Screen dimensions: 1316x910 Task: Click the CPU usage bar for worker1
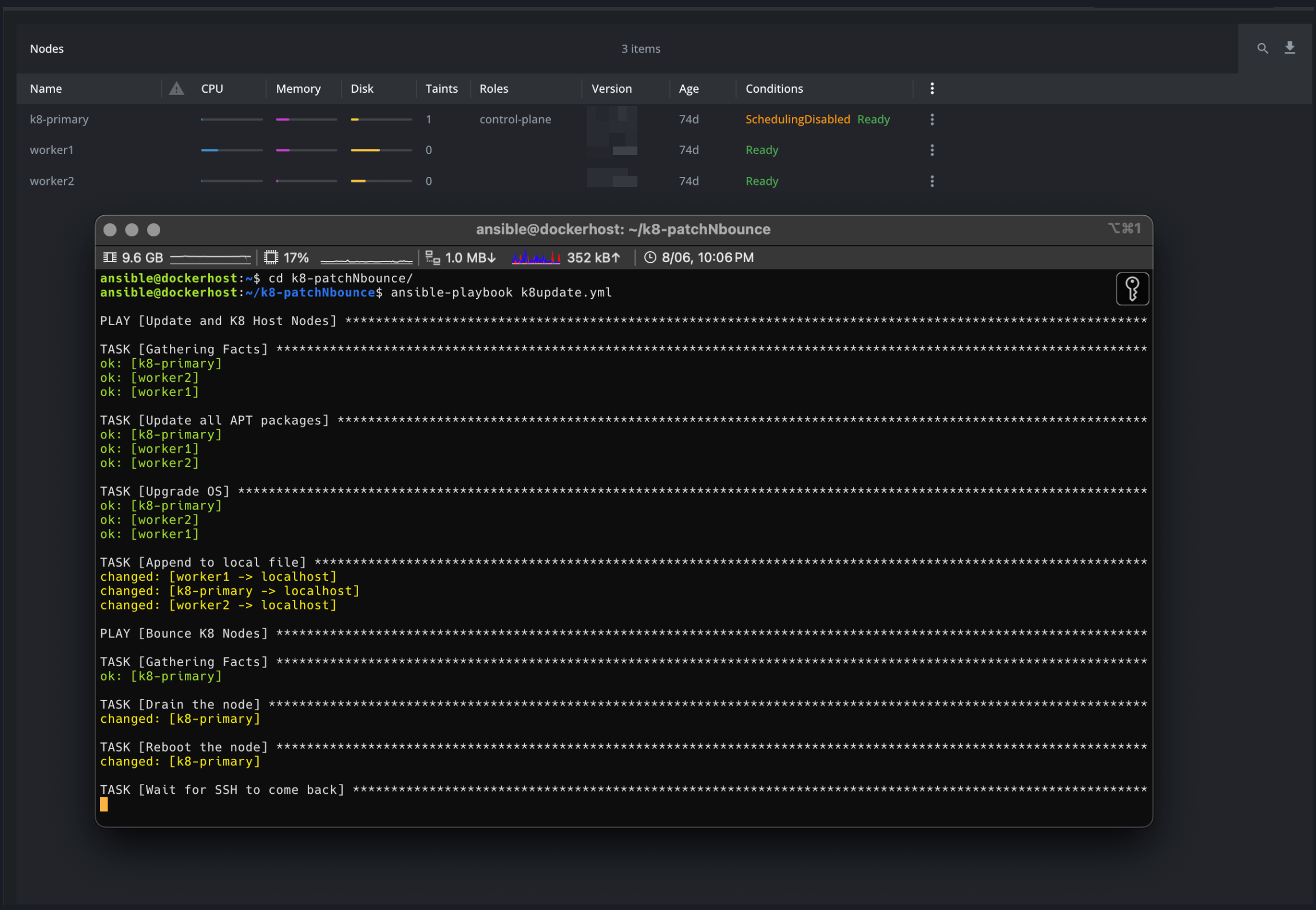coord(232,150)
